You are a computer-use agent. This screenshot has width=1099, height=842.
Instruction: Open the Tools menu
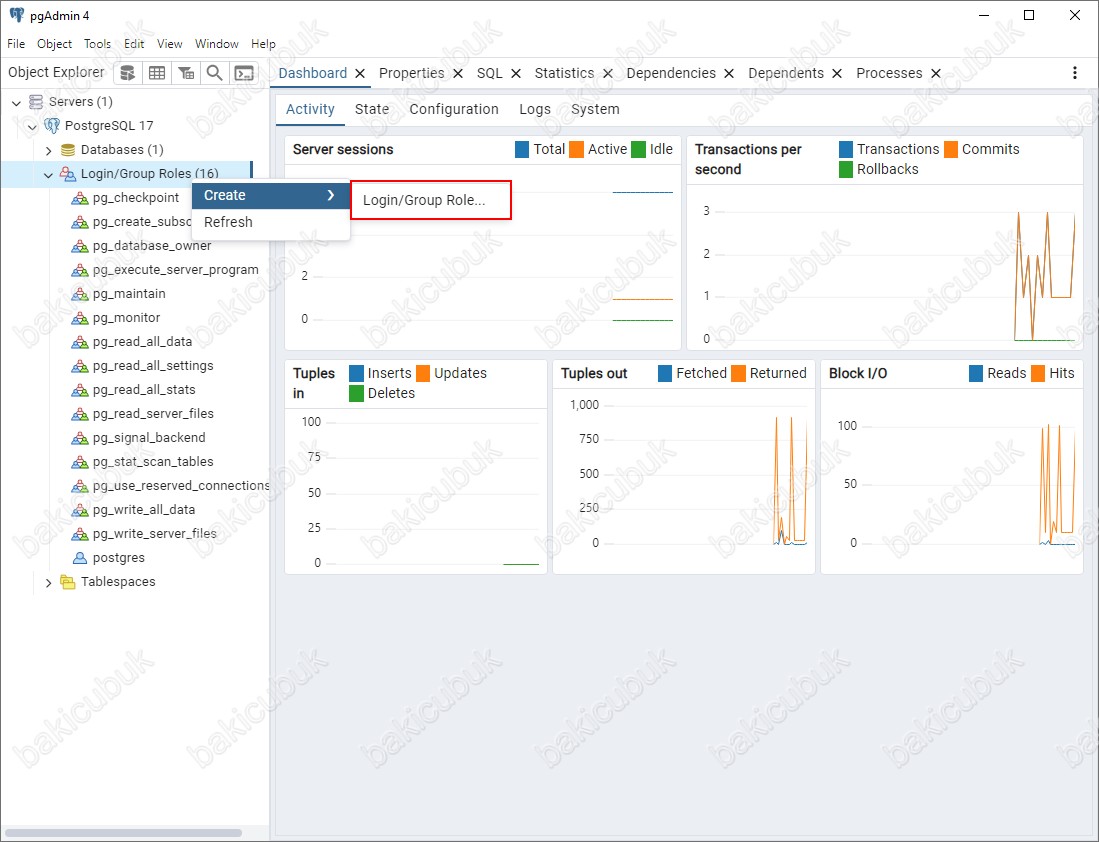(97, 43)
